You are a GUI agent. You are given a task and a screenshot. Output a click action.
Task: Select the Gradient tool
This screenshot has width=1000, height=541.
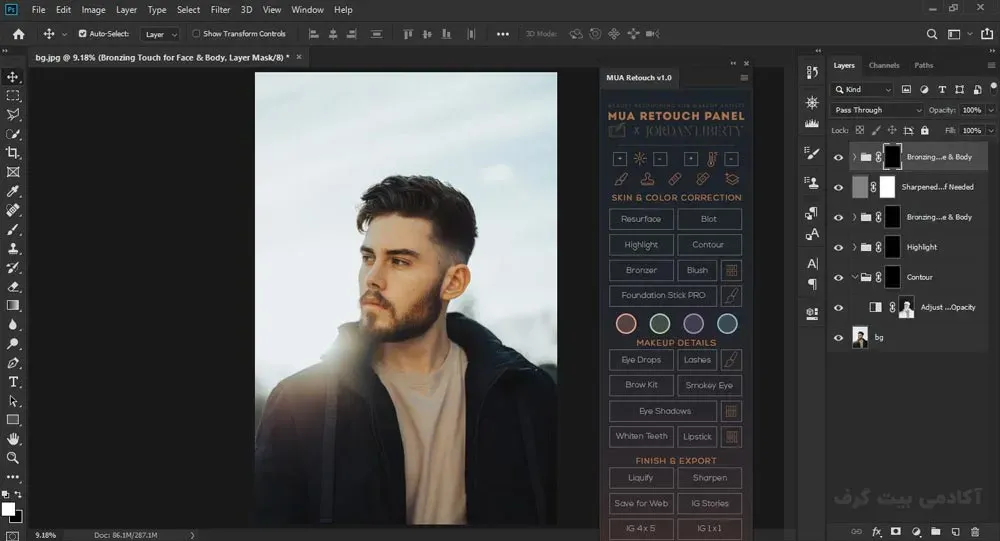[13, 306]
